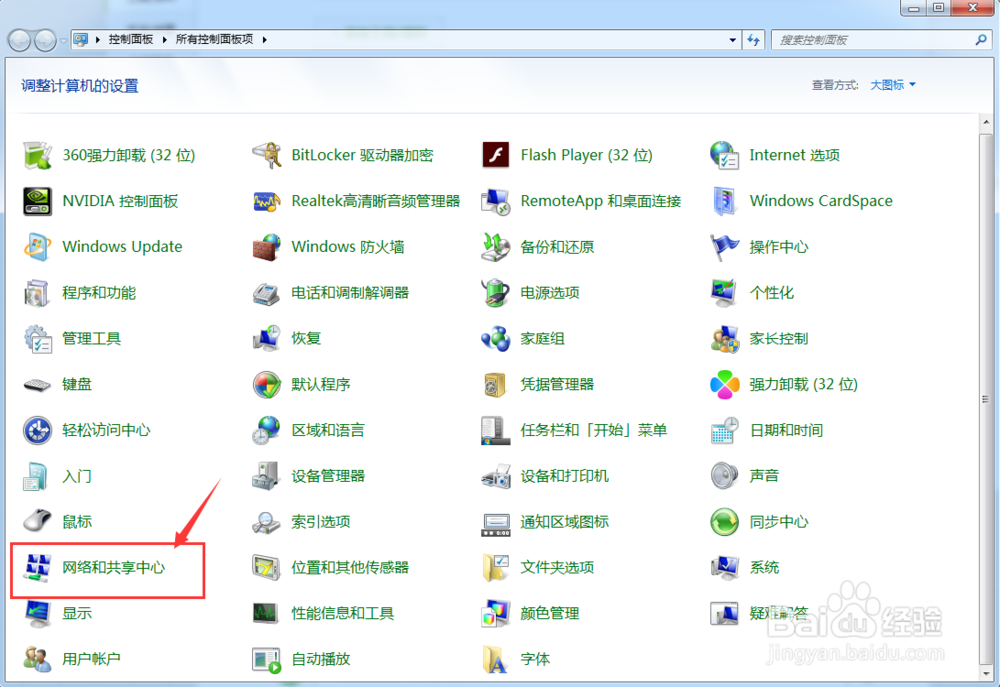The height and width of the screenshot is (687, 1000).
Task: Open the 设备和打印机 icon
Action: (496, 476)
